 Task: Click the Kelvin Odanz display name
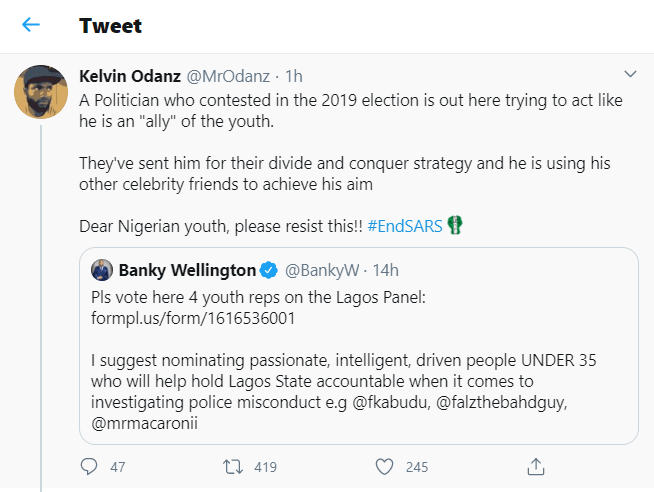pos(131,75)
